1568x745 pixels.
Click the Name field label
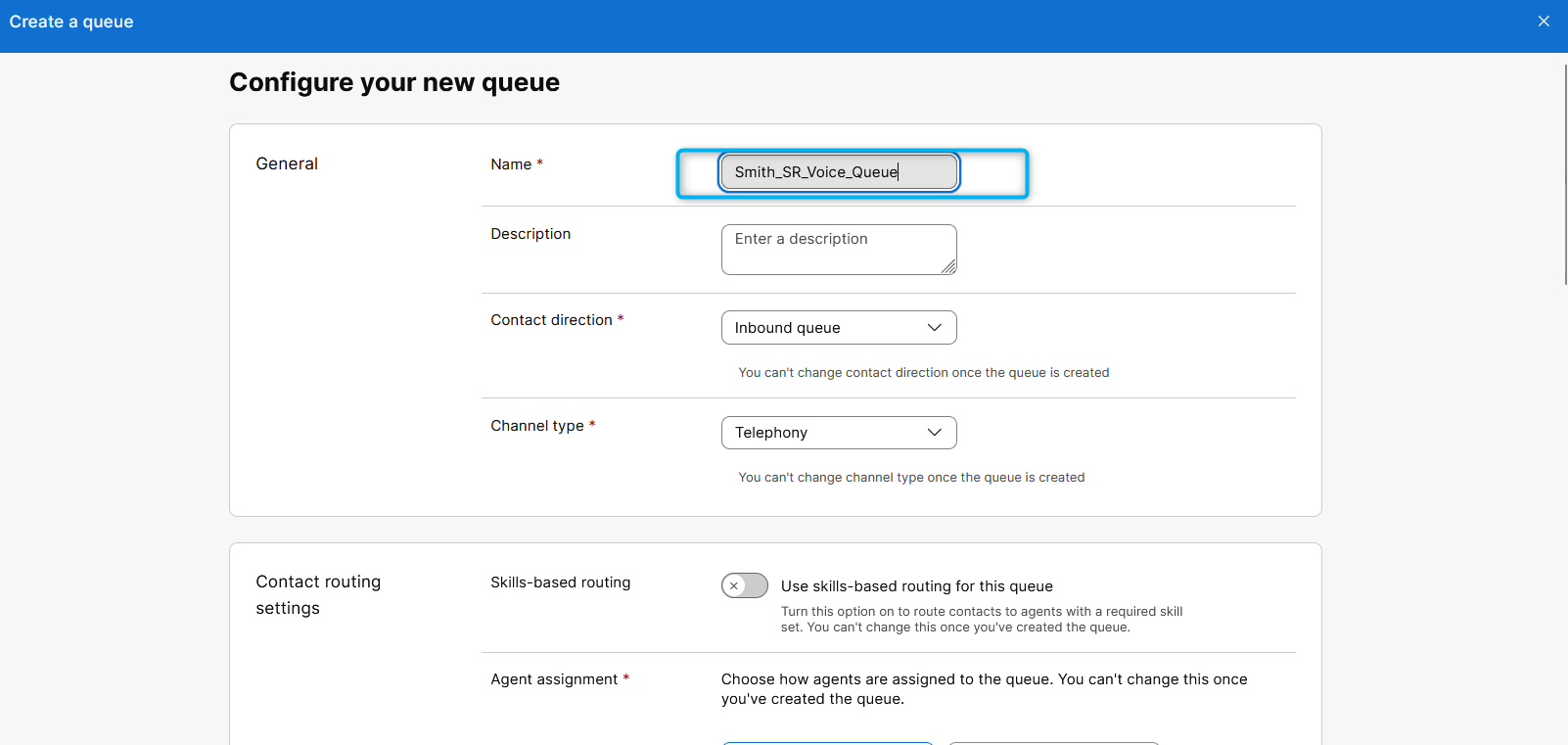tap(511, 164)
